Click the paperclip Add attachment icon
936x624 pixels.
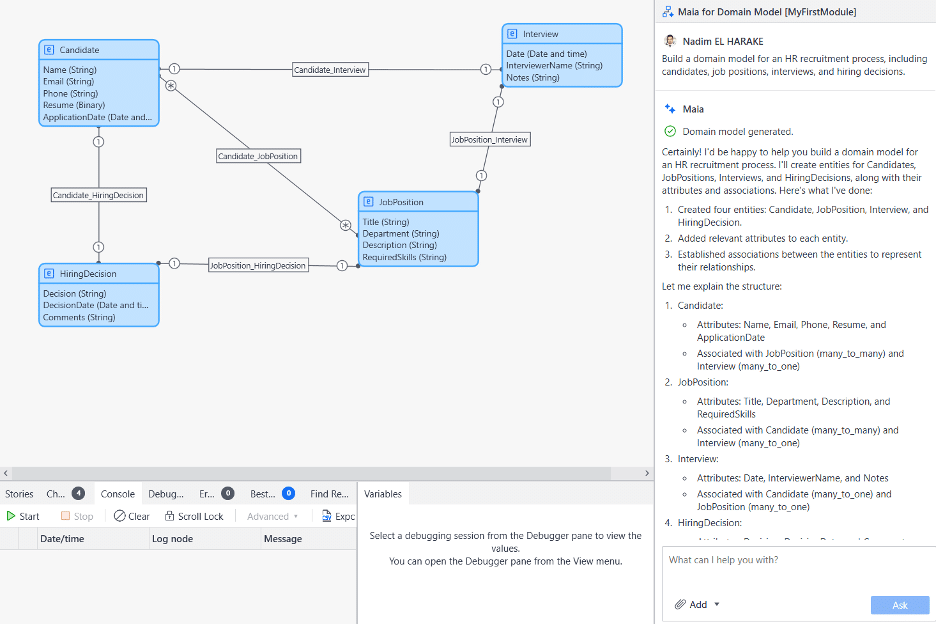(680, 605)
